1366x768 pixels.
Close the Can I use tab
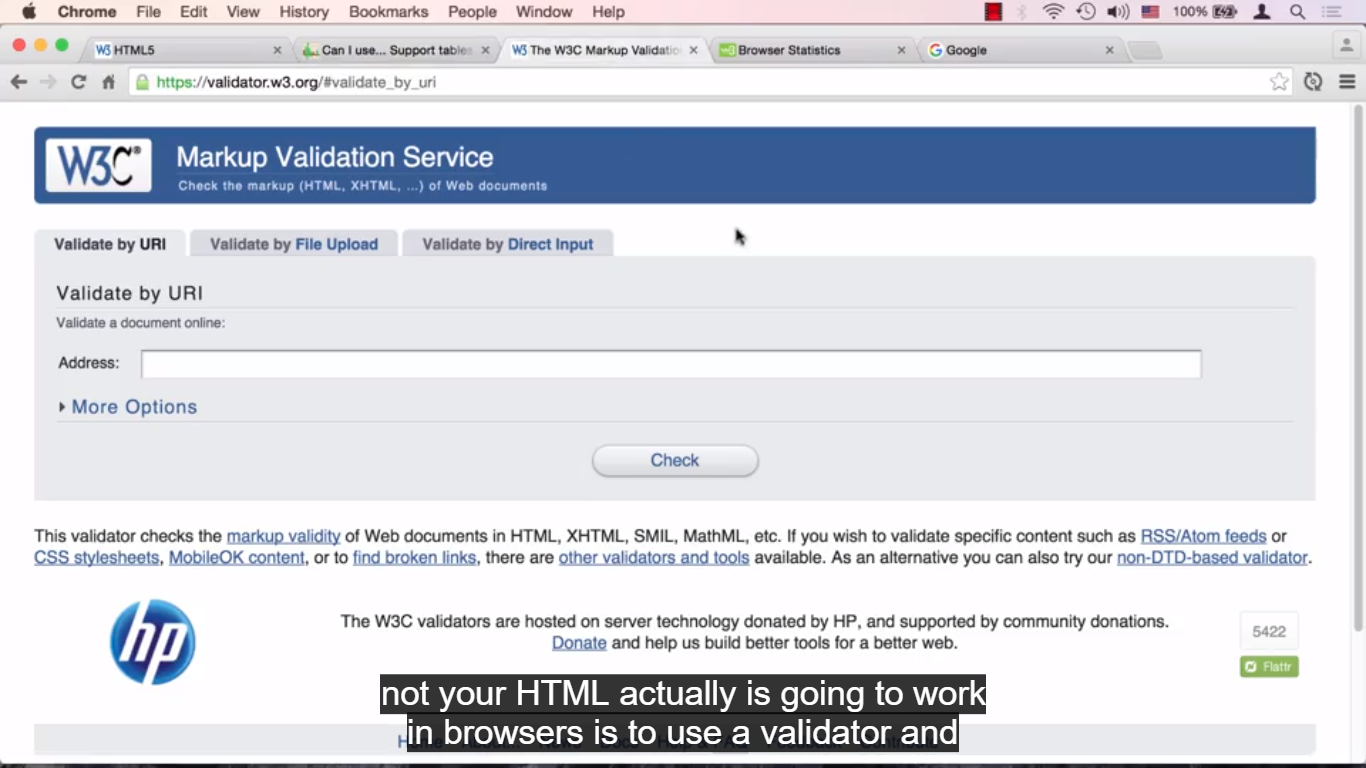(486, 50)
